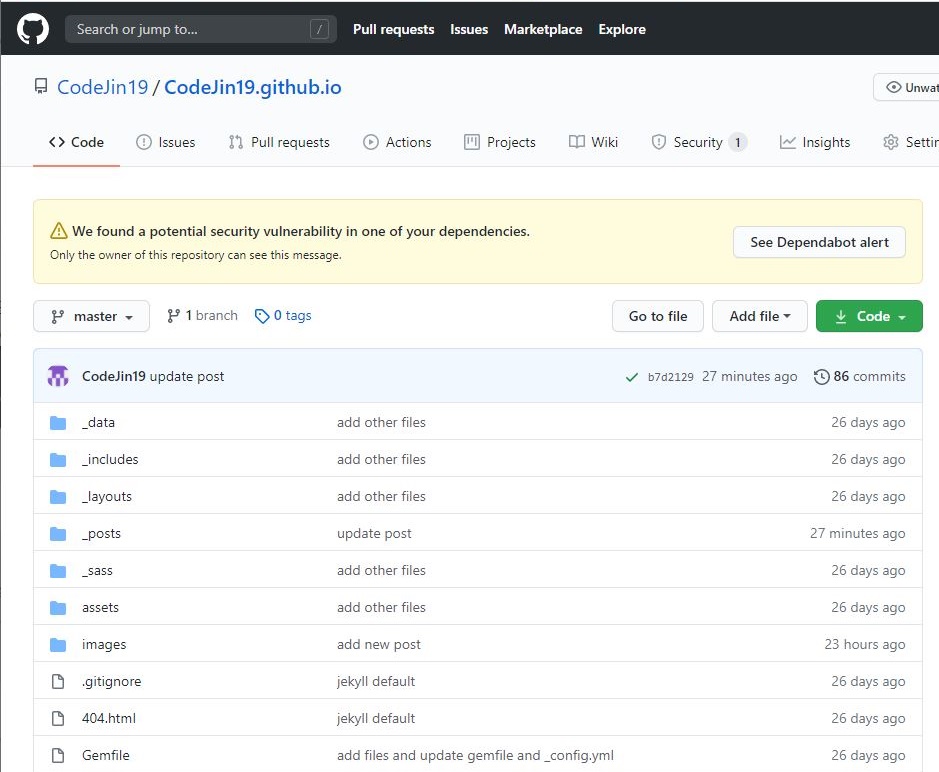The width and height of the screenshot is (939, 772).
Task: Go to Explore in top navigation
Action: 622,29
